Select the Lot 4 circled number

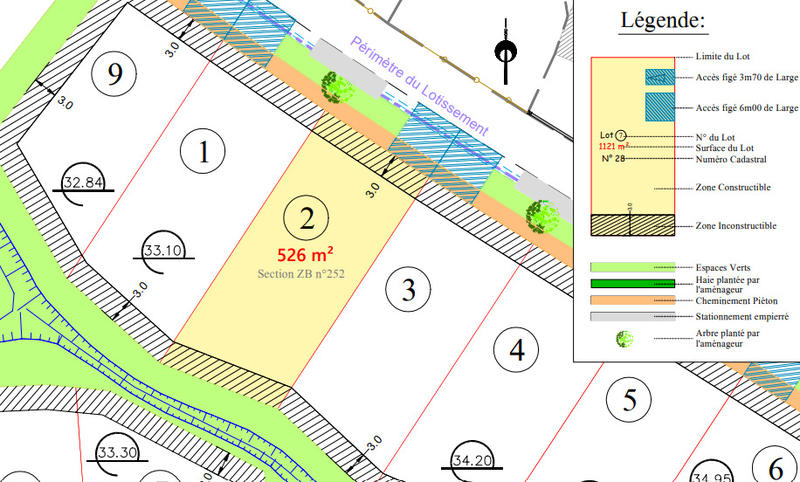(517, 350)
